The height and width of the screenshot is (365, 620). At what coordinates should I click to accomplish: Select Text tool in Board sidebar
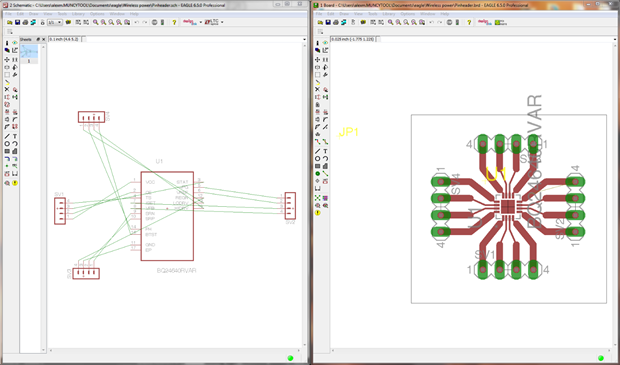click(325, 151)
